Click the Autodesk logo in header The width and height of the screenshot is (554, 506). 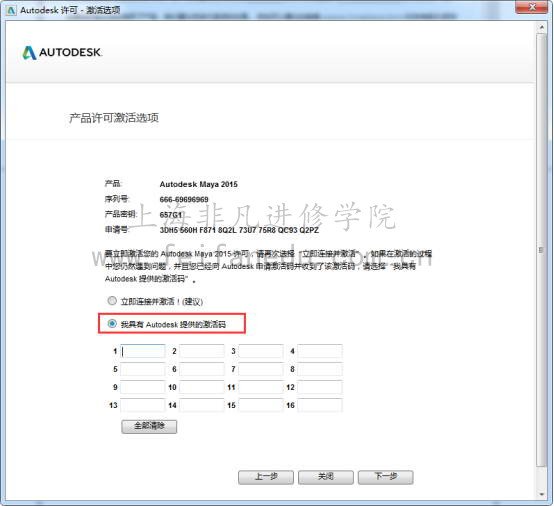click(x=62, y=53)
